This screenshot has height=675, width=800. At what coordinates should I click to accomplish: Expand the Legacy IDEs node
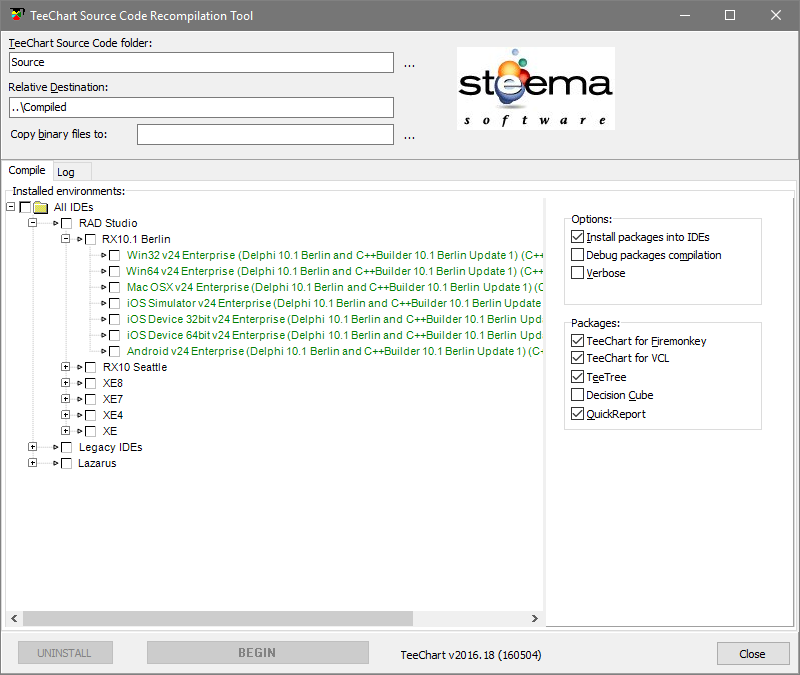point(33,447)
